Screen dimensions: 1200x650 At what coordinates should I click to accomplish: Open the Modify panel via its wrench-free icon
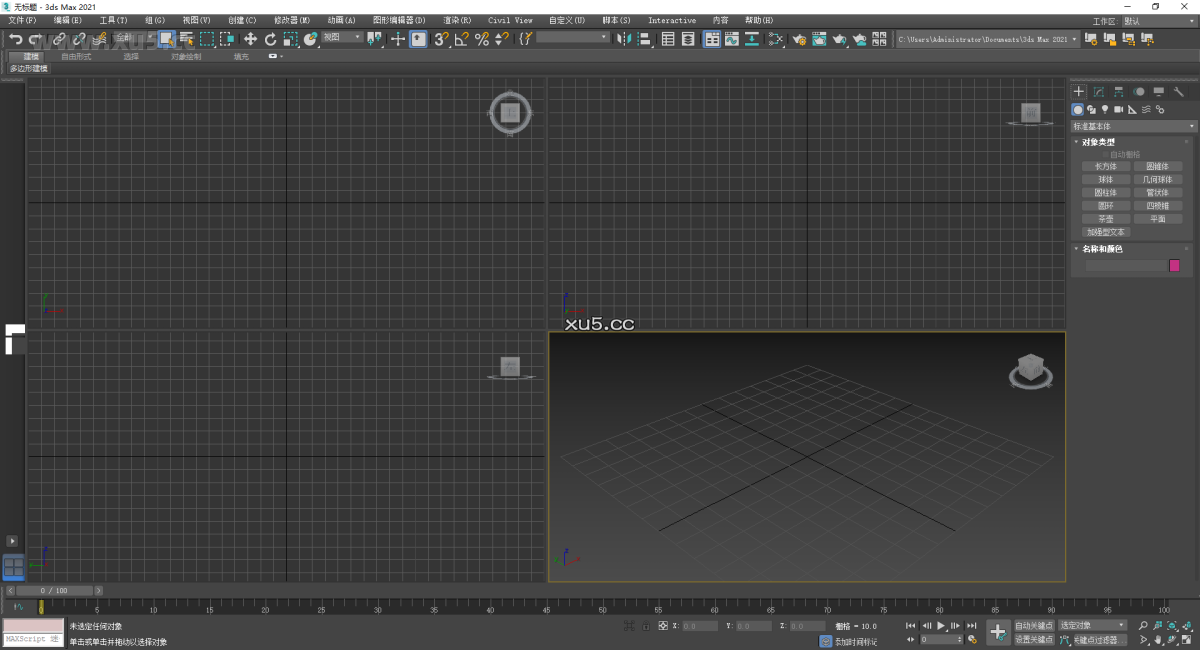(x=1098, y=92)
